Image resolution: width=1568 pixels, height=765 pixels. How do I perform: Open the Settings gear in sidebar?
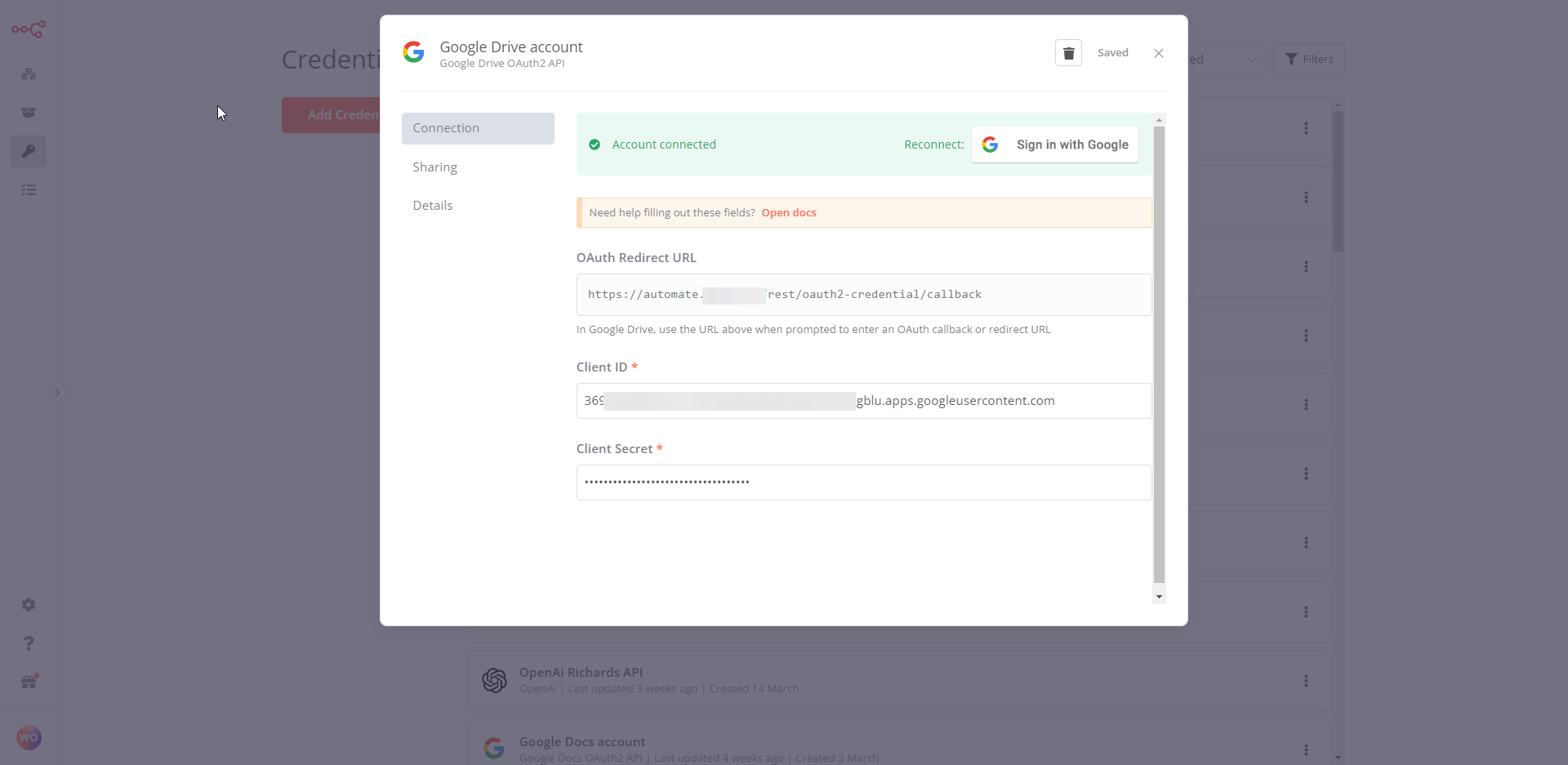pyautogui.click(x=29, y=605)
